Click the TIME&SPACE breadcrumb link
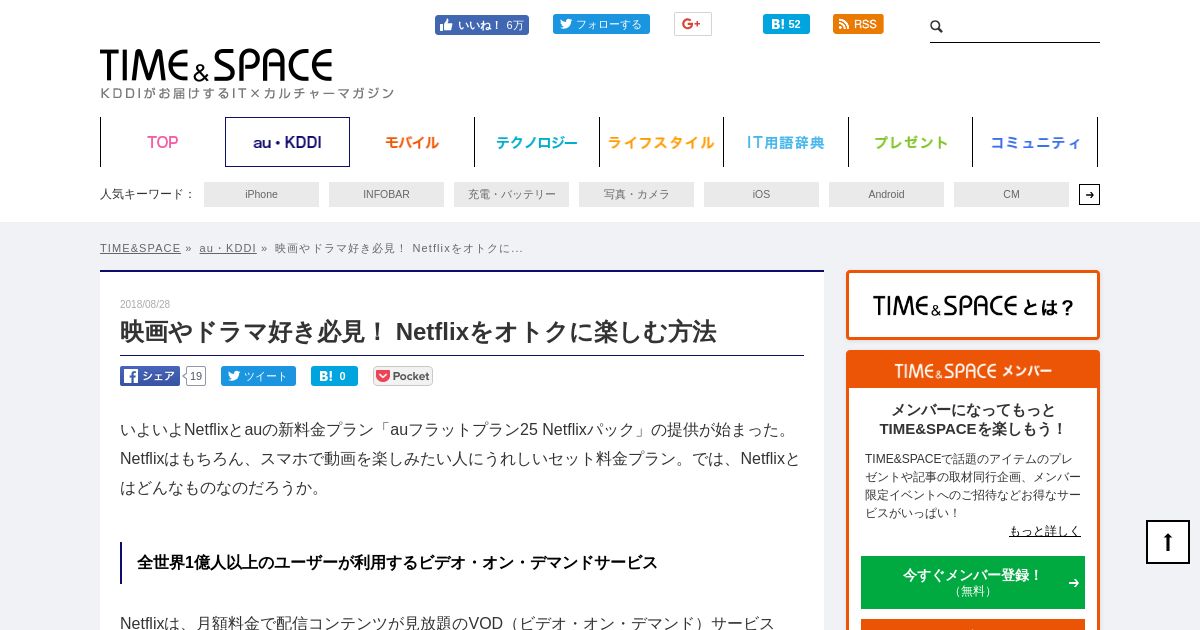 140,248
